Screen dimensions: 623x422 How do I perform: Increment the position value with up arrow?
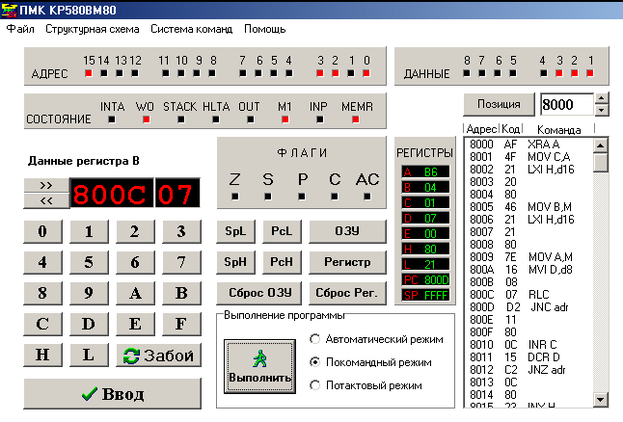pyautogui.click(x=600, y=99)
